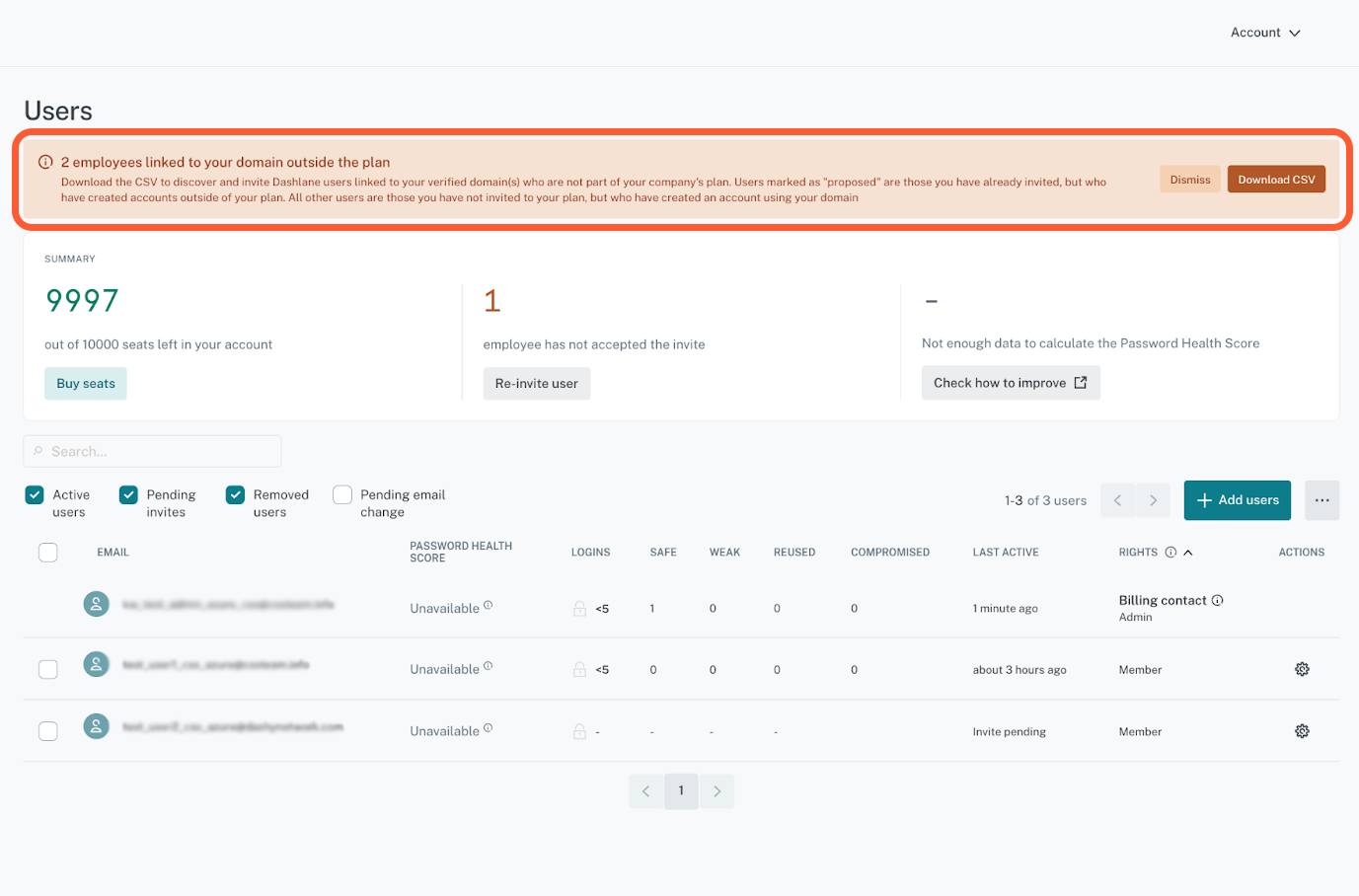Click the Password Health Score column header
The height and width of the screenshot is (896, 1359).
pos(461,553)
